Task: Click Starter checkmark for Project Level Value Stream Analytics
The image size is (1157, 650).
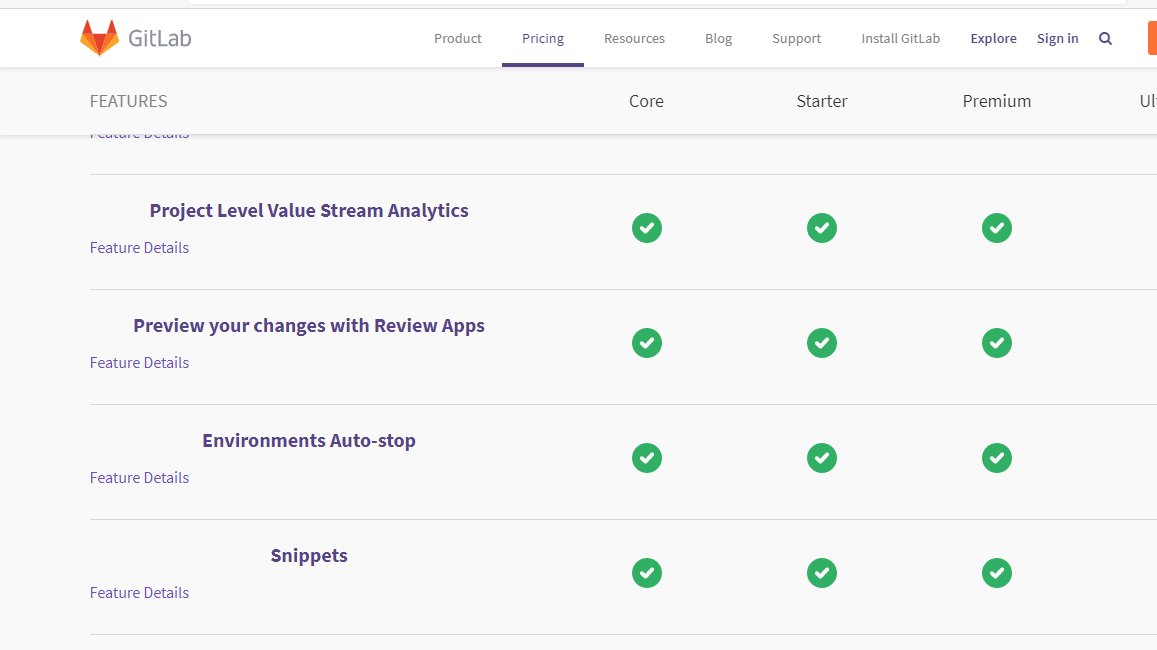Action: tap(821, 228)
